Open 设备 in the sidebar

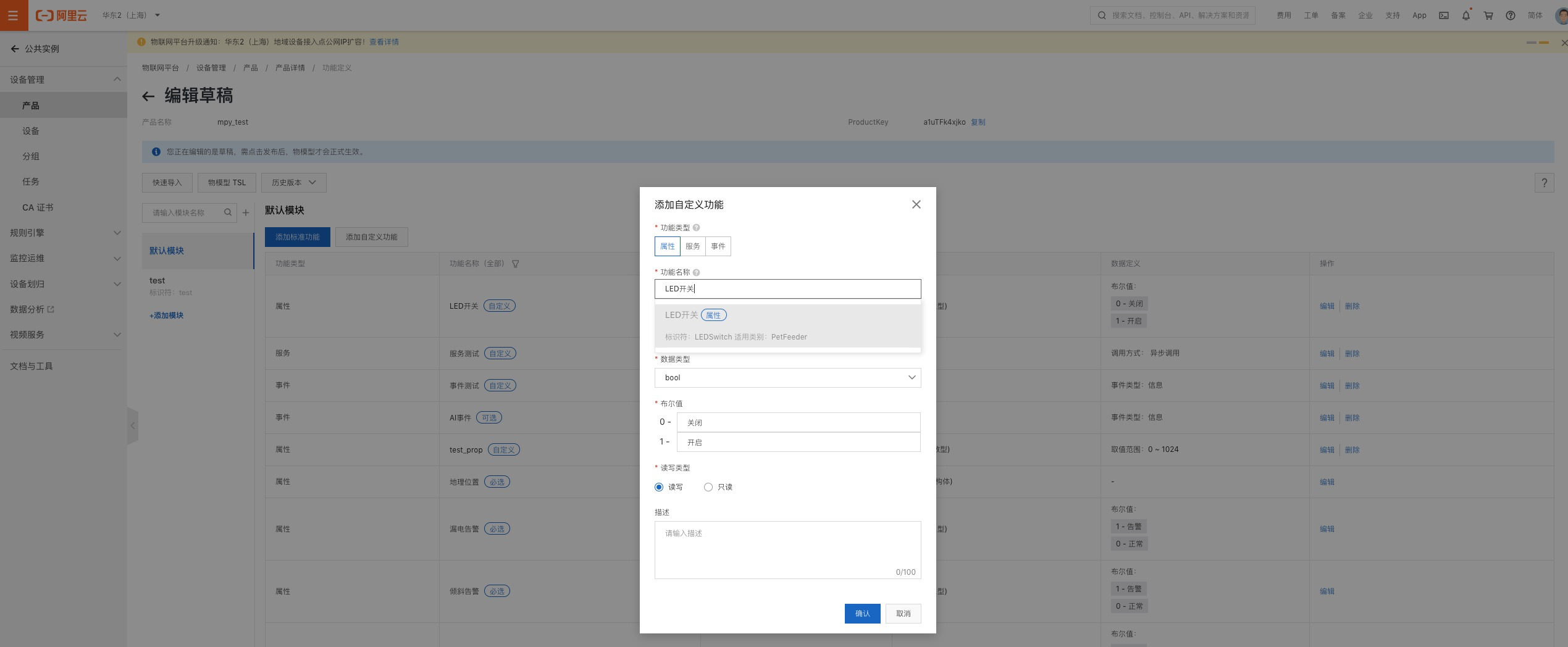point(64,131)
